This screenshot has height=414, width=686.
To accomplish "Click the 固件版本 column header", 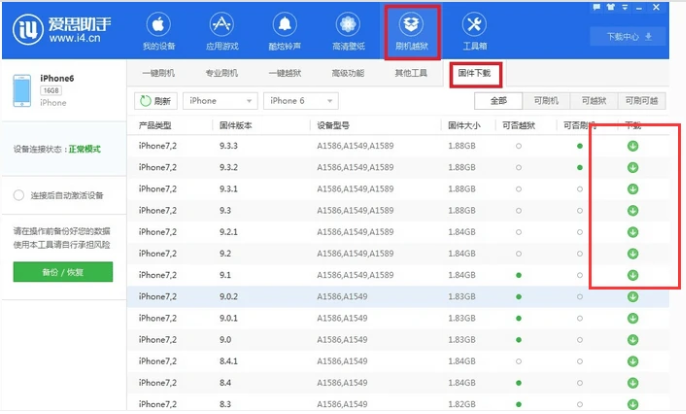I will click(x=235, y=126).
